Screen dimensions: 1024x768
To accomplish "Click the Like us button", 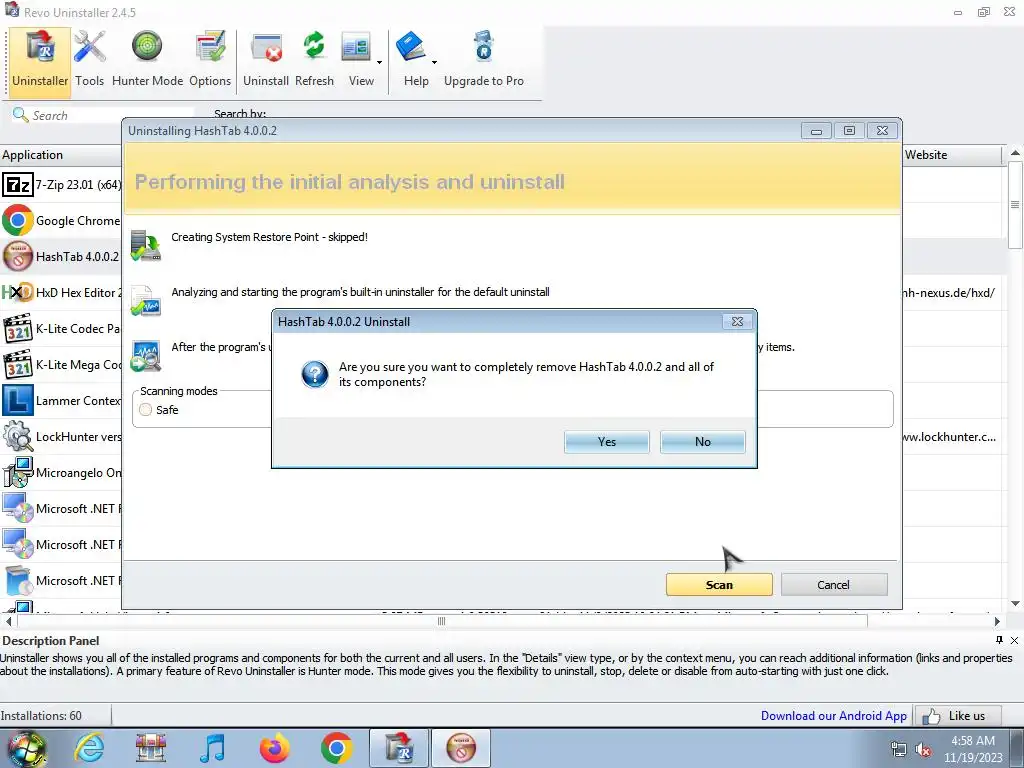I will [x=960, y=716].
